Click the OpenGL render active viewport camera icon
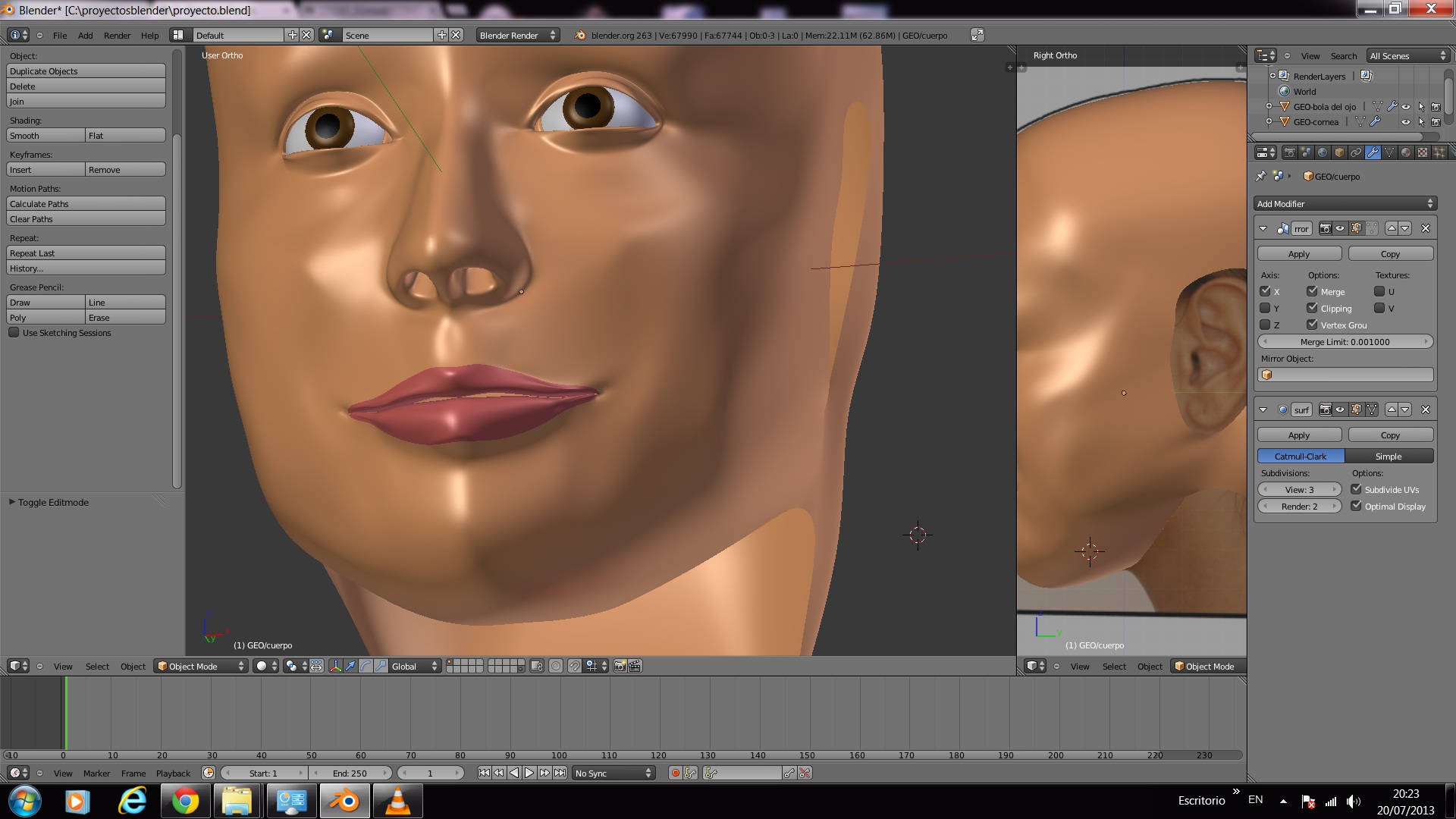 pyautogui.click(x=620, y=666)
